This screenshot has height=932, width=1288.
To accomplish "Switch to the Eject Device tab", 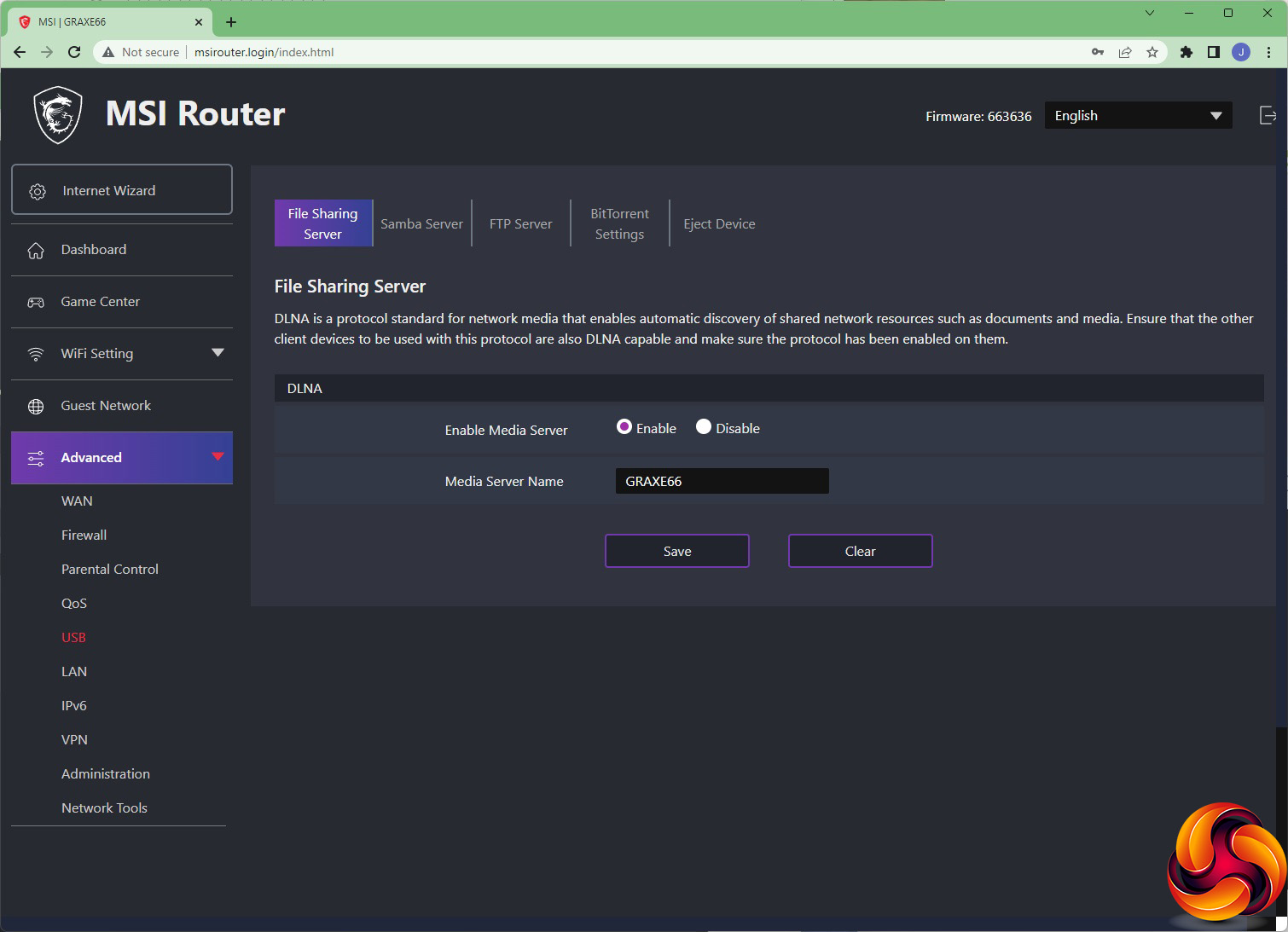I will pos(719,223).
